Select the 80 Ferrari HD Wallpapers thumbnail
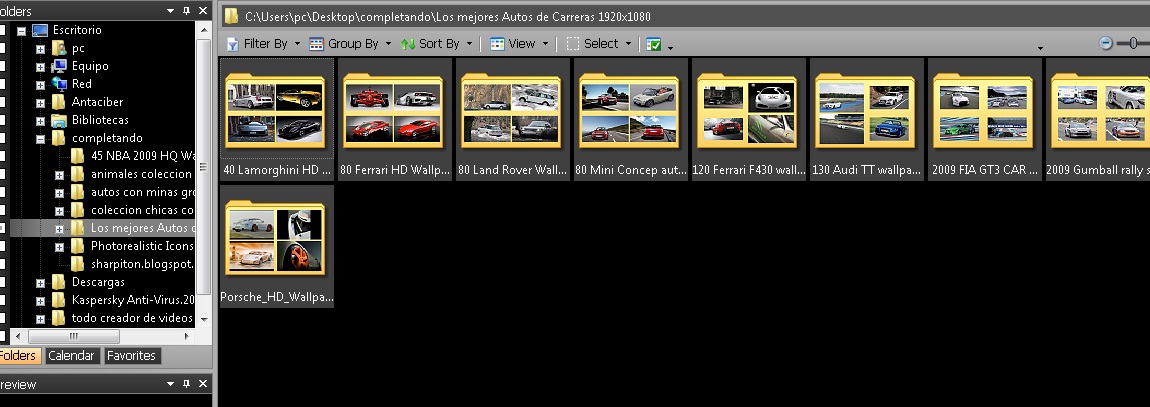Screen dimensions: 1150x407 click(395, 120)
